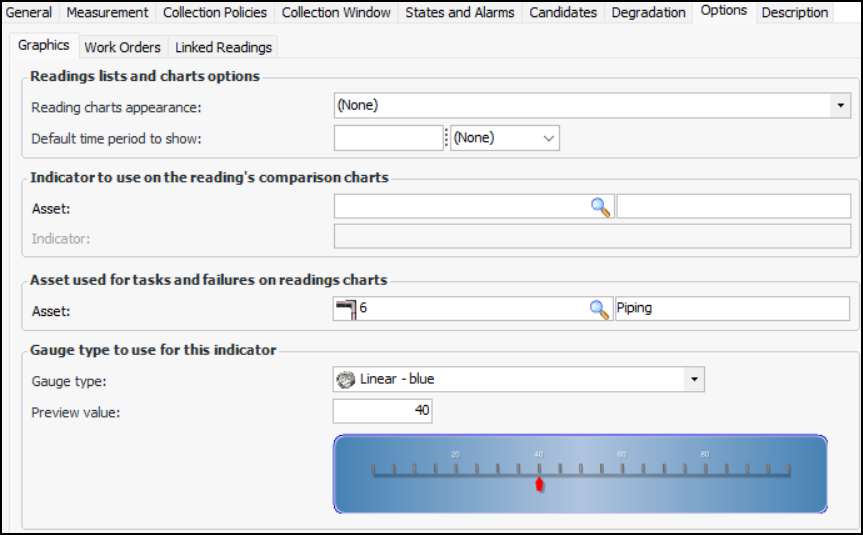Open the Candidates tab
This screenshot has width=863, height=535.
(x=563, y=12)
